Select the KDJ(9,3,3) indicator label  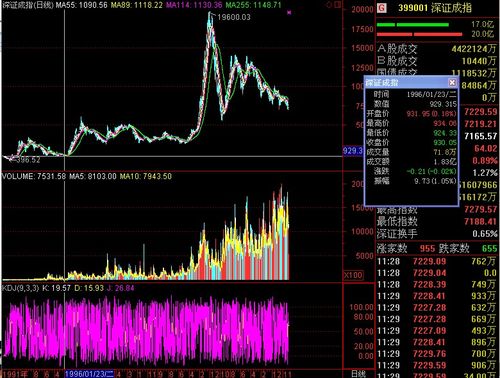tap(20, 288)
